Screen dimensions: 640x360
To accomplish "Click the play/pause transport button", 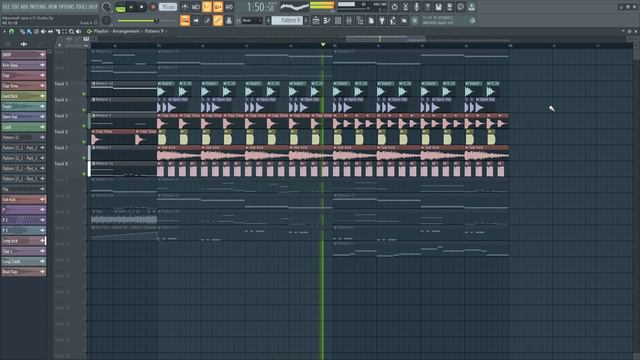I will pyautogui.click(x=131, y=7).
